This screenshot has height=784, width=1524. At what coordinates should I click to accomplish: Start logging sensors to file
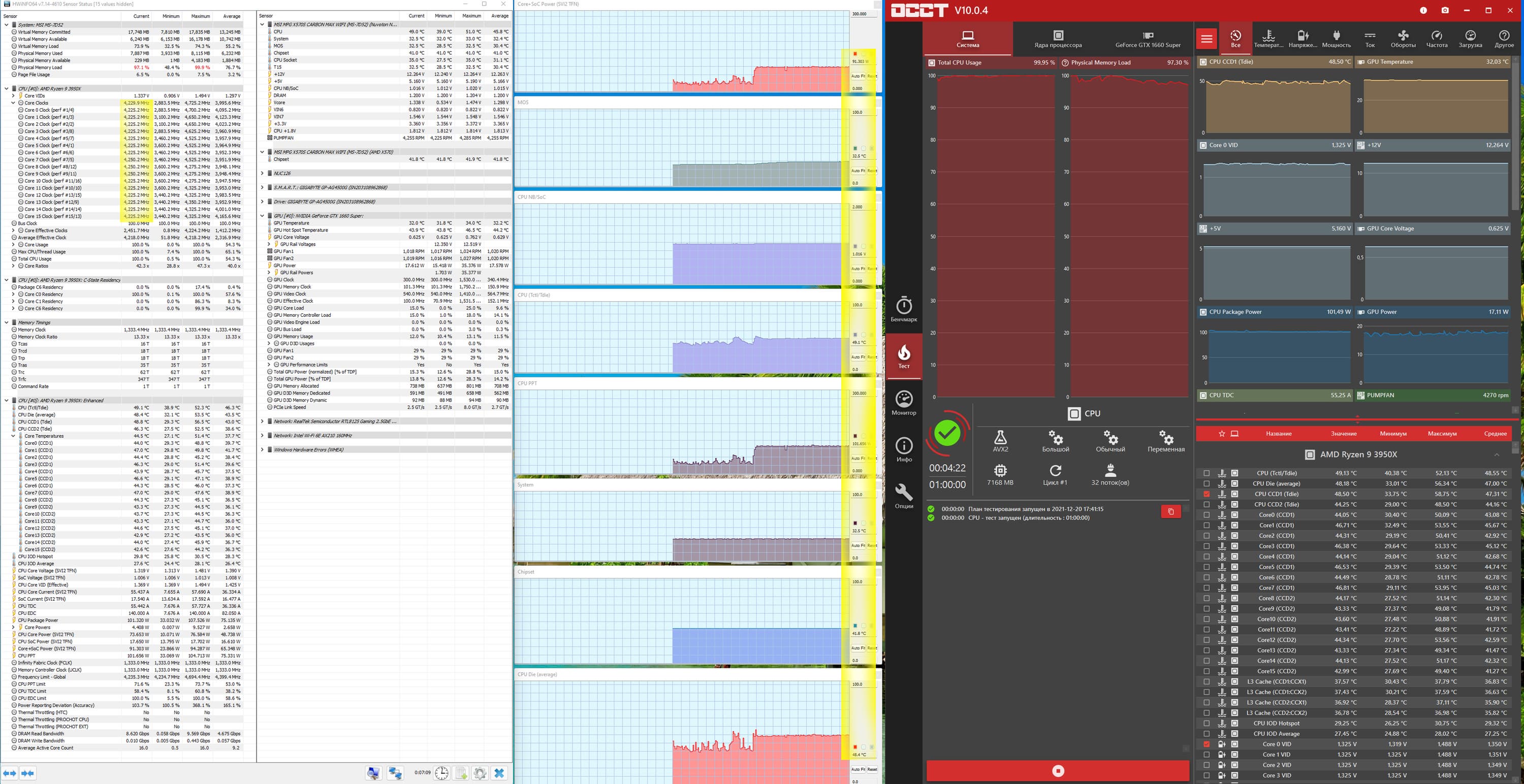pyautogui.click(x=461, y=773)
